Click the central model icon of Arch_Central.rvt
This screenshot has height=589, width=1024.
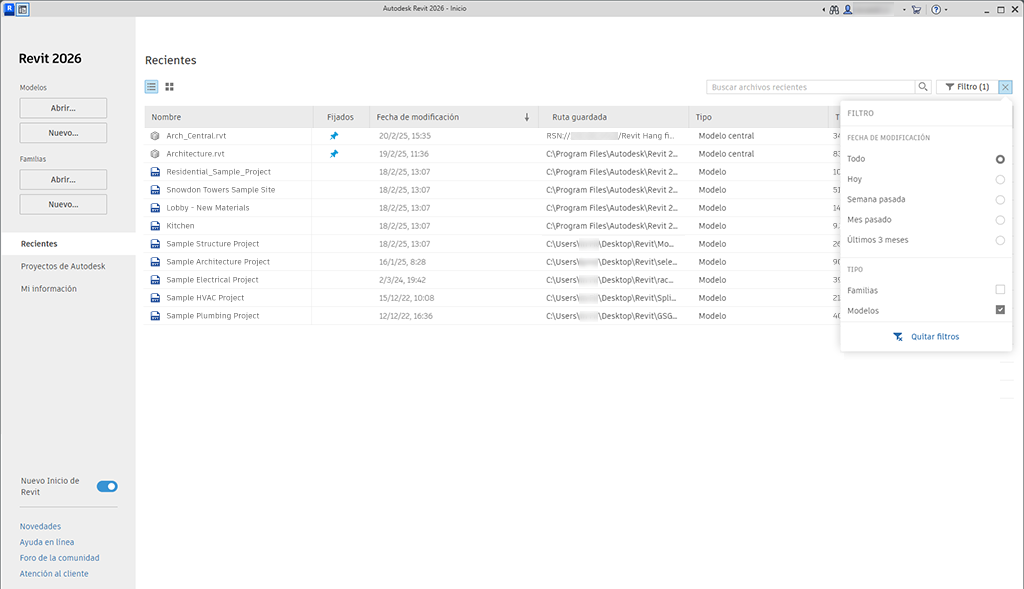click(x=155, y=136)
